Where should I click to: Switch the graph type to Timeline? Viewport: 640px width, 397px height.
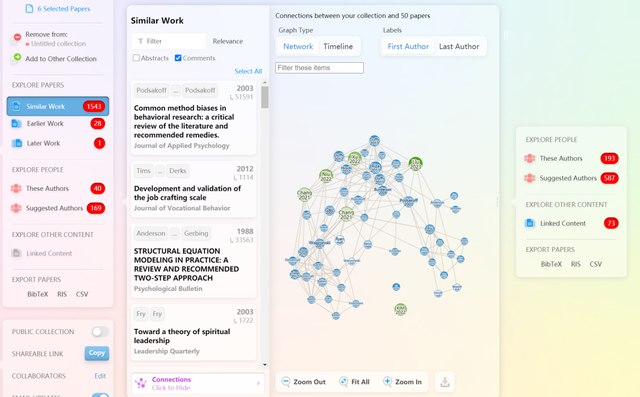[338, 47]
